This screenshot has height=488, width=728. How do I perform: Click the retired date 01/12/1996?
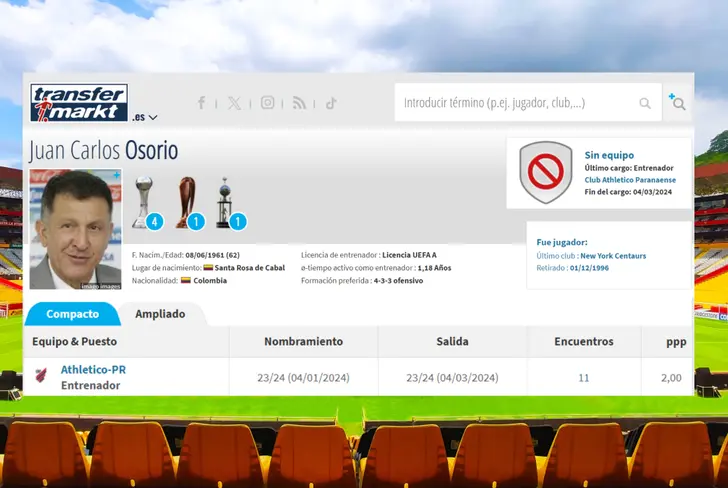tap(589, 268)
